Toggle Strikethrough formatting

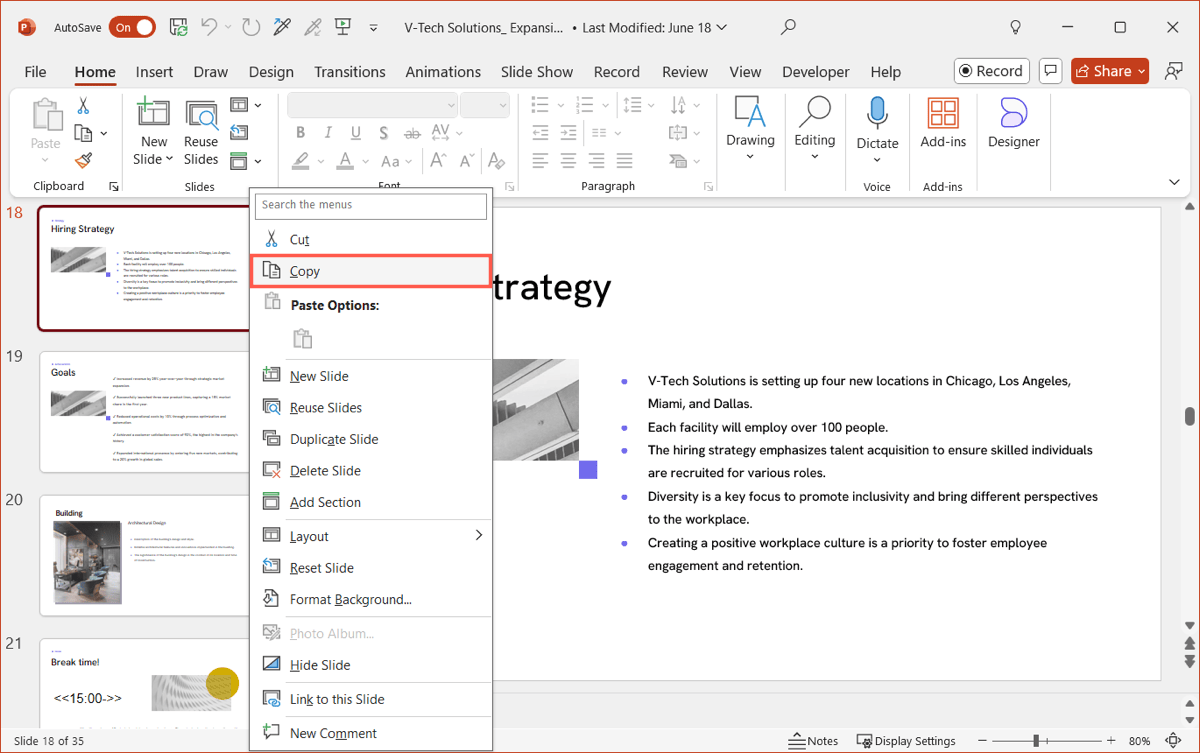coord(411,132)
